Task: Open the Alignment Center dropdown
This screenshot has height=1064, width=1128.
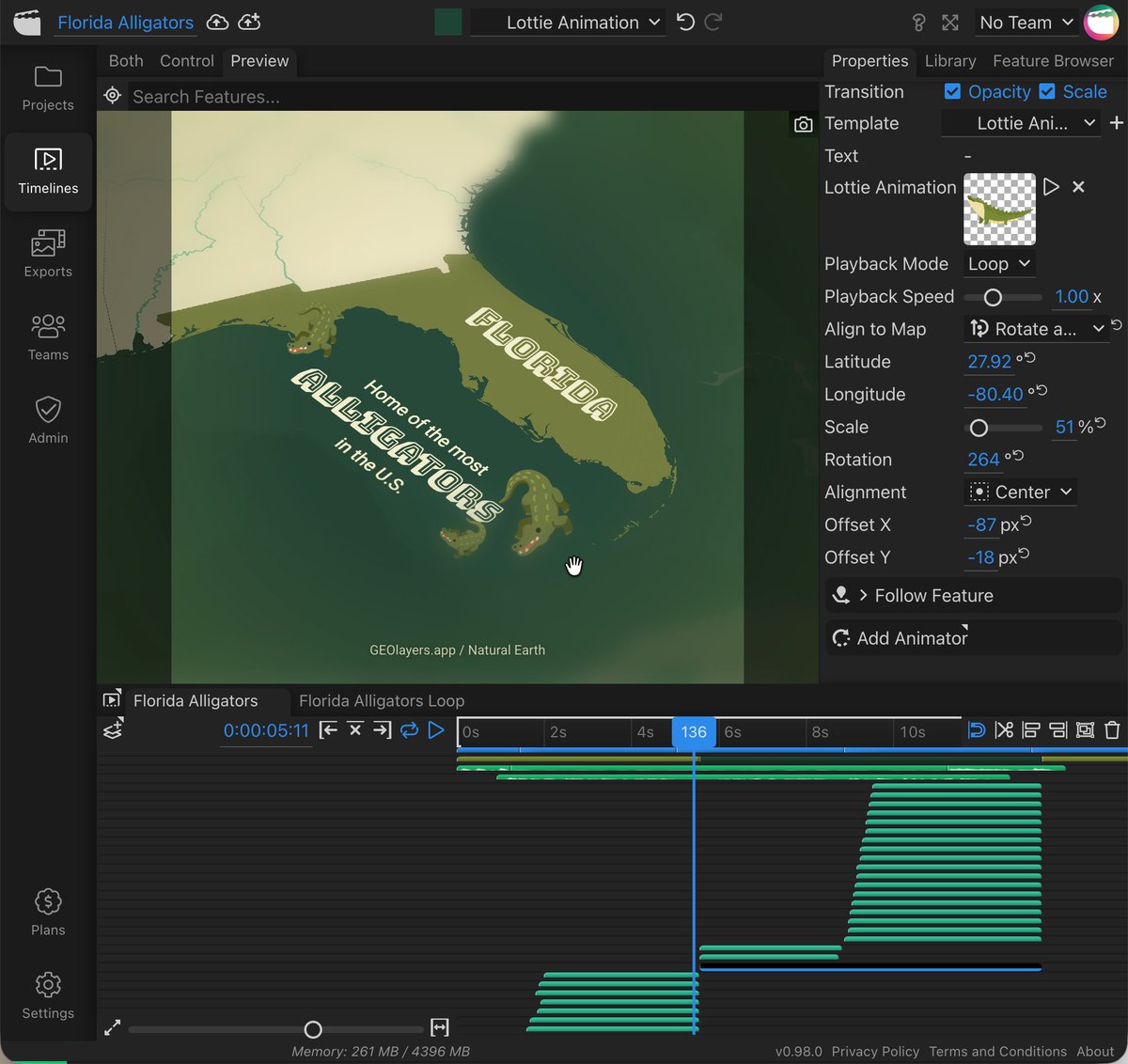Action: pos(1021,493)
